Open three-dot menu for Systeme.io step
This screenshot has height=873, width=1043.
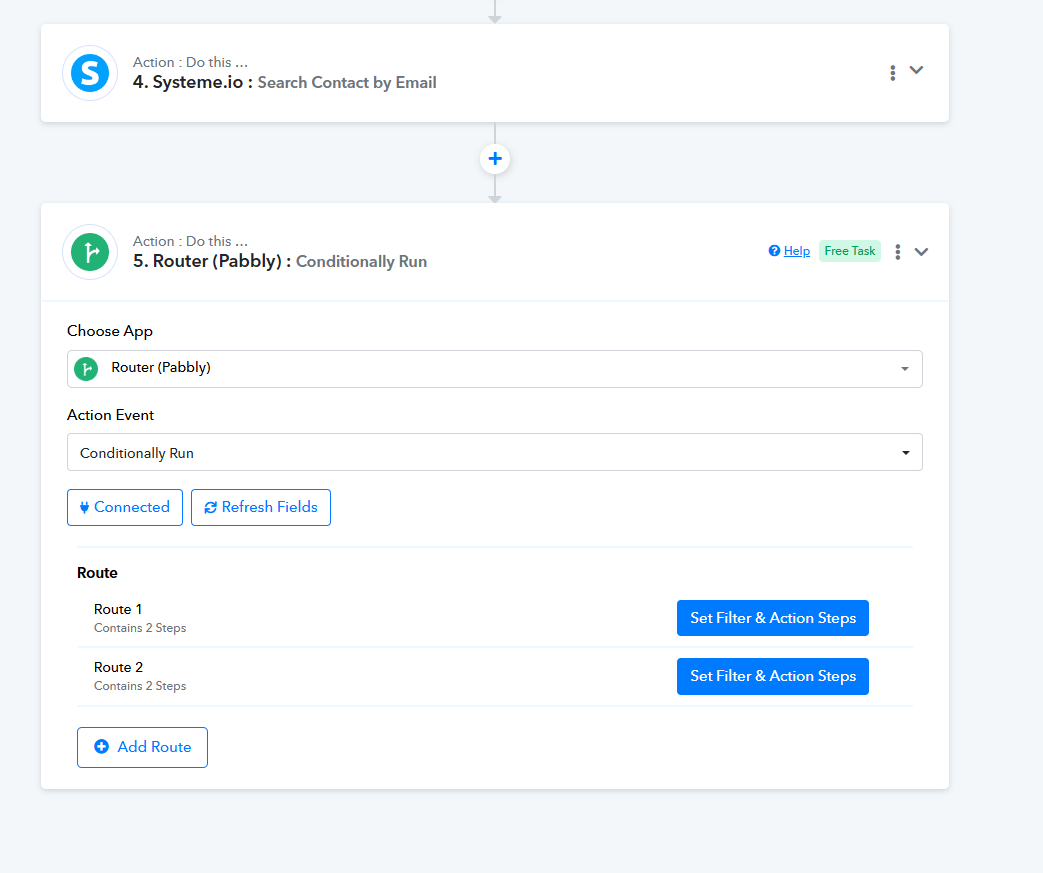point(893,73)
